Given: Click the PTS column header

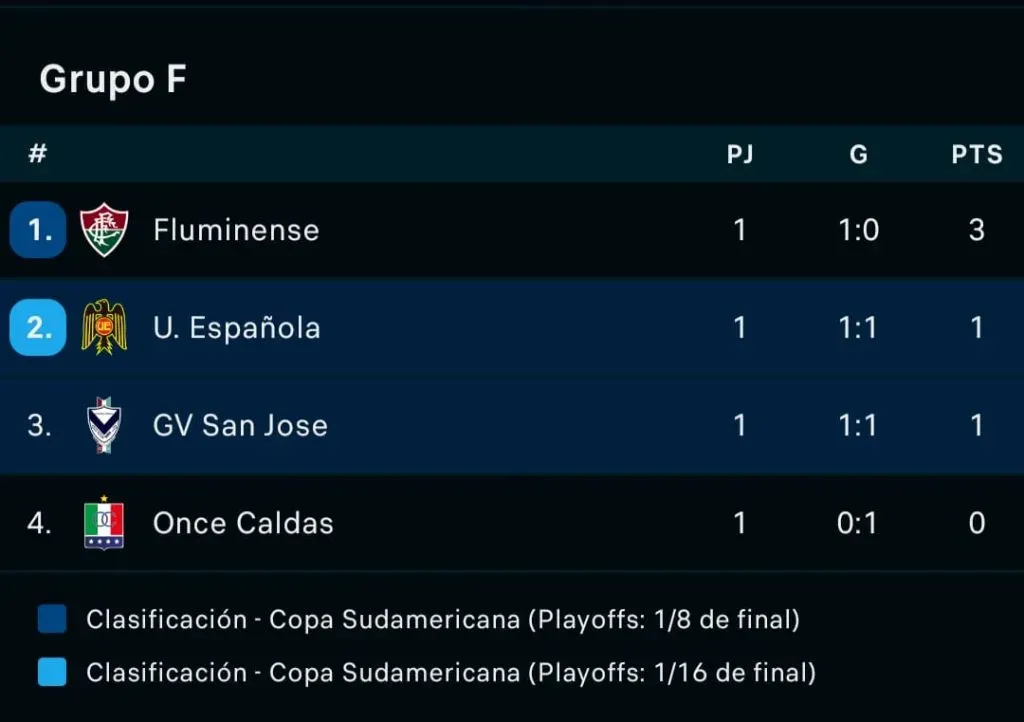Looking at the screenshot, I should pos(977,155).
